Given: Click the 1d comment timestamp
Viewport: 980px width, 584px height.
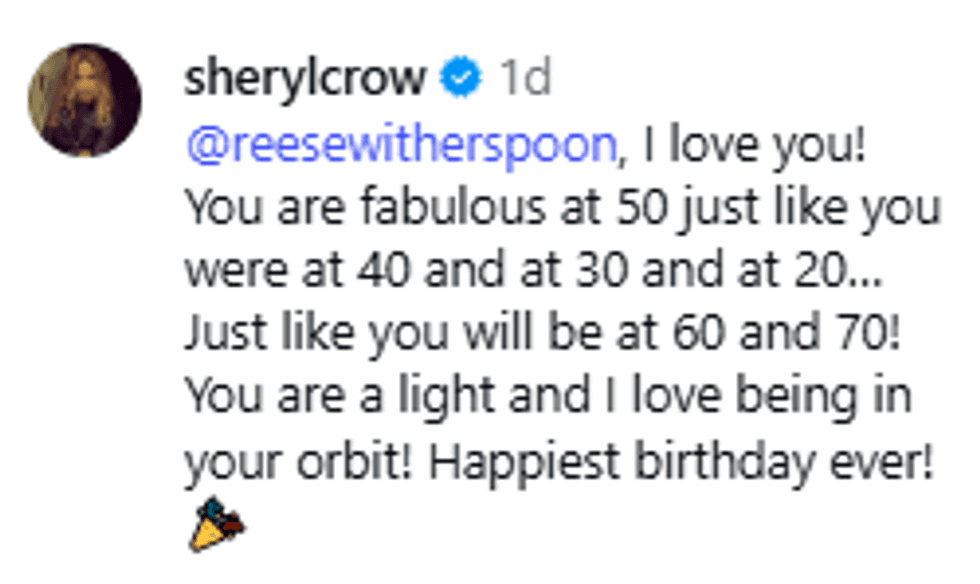Looking at the screenshot, I should click(x=524, y=78).
